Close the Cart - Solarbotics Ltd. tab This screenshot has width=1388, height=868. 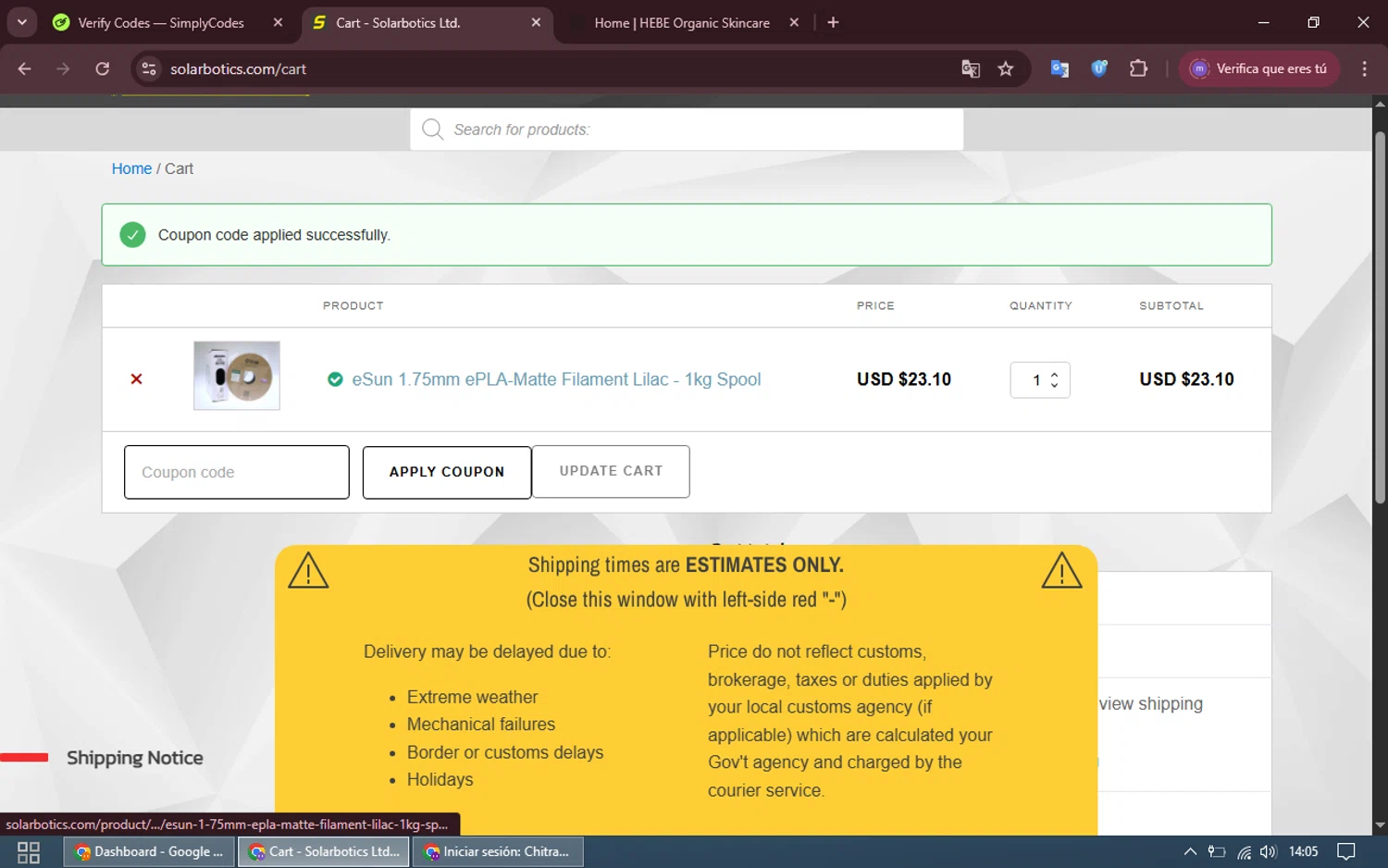click(x=536, y=22)
